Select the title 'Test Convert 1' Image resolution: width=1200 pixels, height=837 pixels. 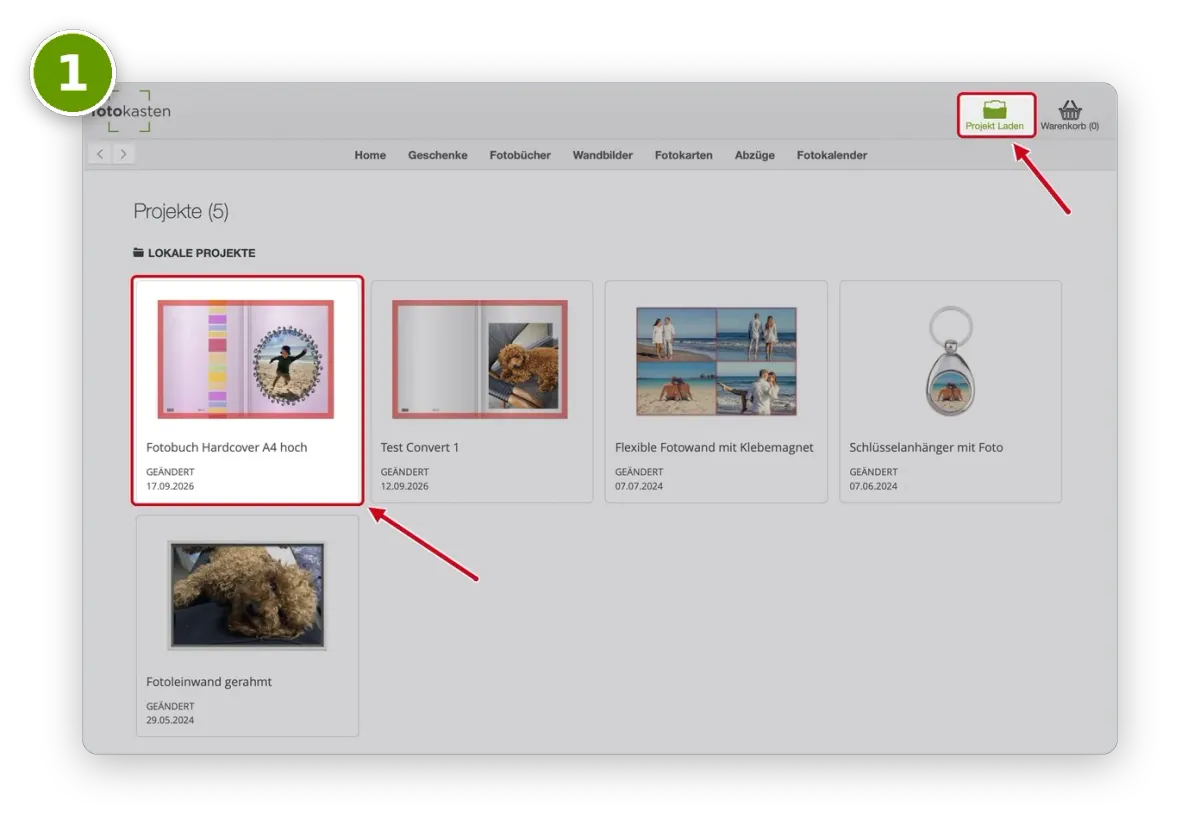click(x=420, y=447)
